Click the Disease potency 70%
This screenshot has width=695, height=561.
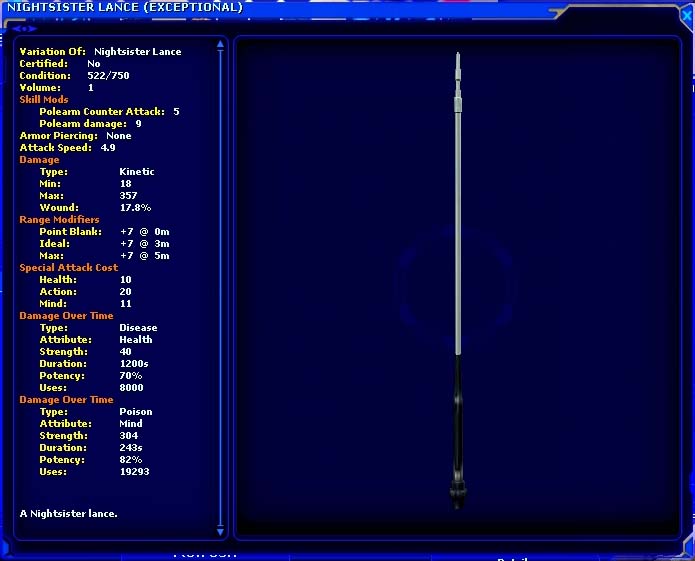click(x=131, y=375)
